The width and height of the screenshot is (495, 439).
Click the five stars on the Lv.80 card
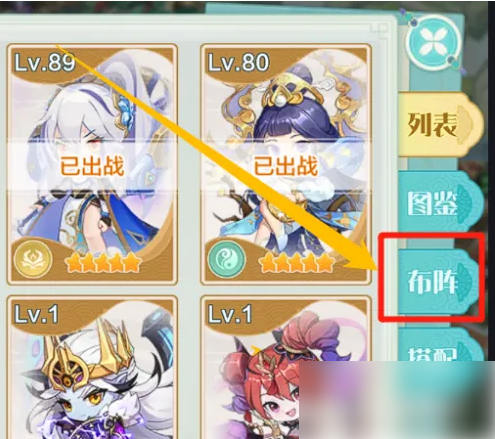[x=296, y=262]
